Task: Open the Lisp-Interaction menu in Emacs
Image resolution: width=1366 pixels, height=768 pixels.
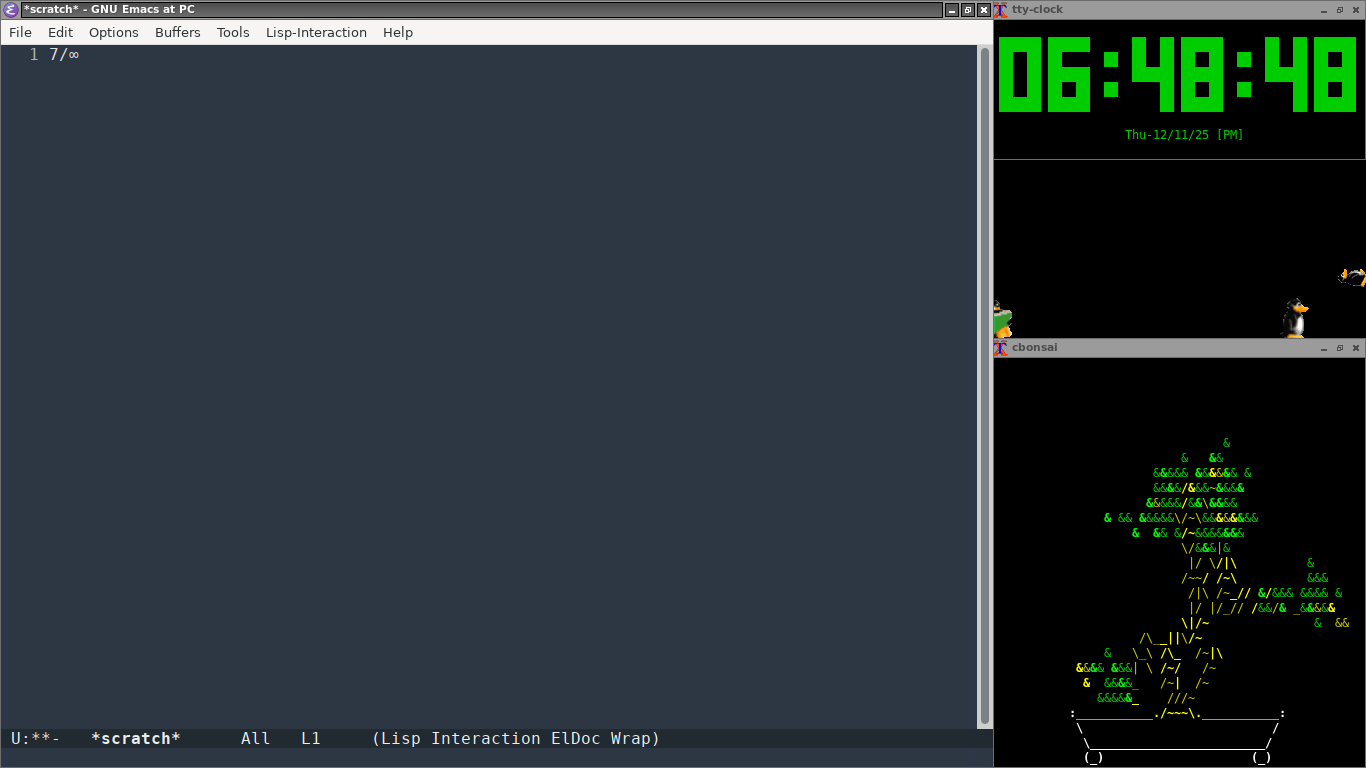Action: point(316,32)
